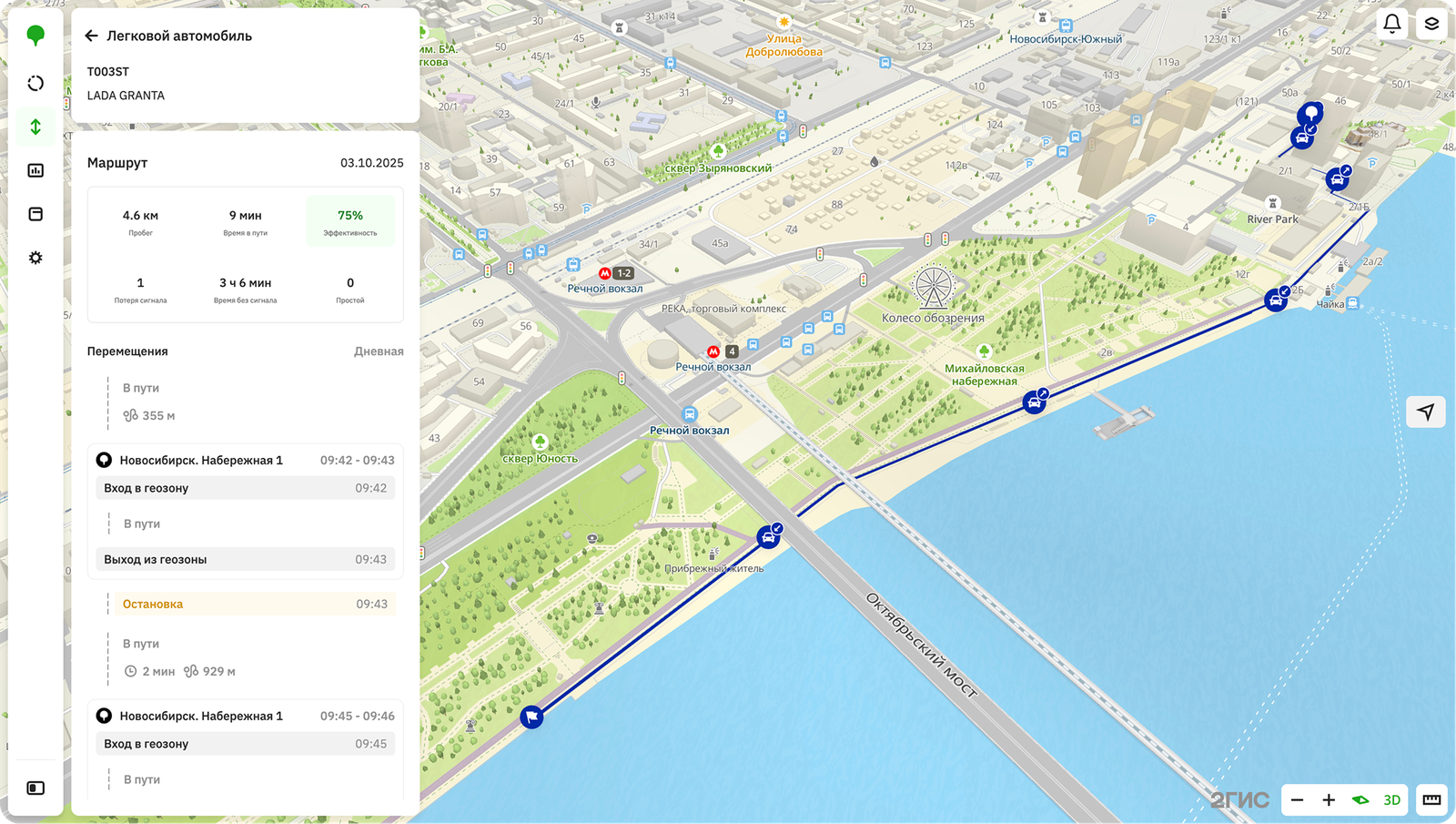Expand the Остановка 09:43 event entry
This screenshot has width=1456, height=824.
pyautogui.click(x=245, y=604)
